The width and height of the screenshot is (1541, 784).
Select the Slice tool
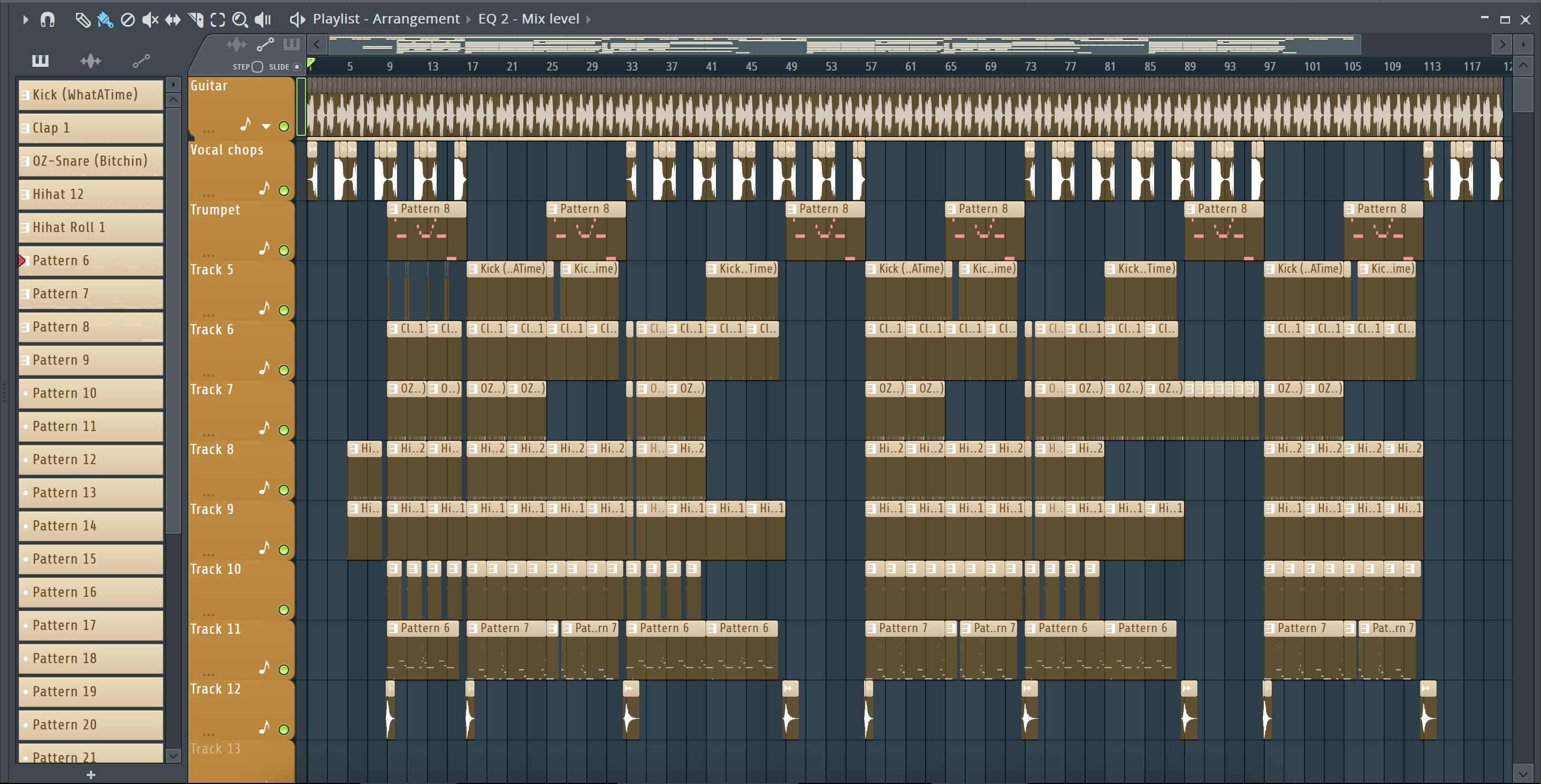(196, 20)
